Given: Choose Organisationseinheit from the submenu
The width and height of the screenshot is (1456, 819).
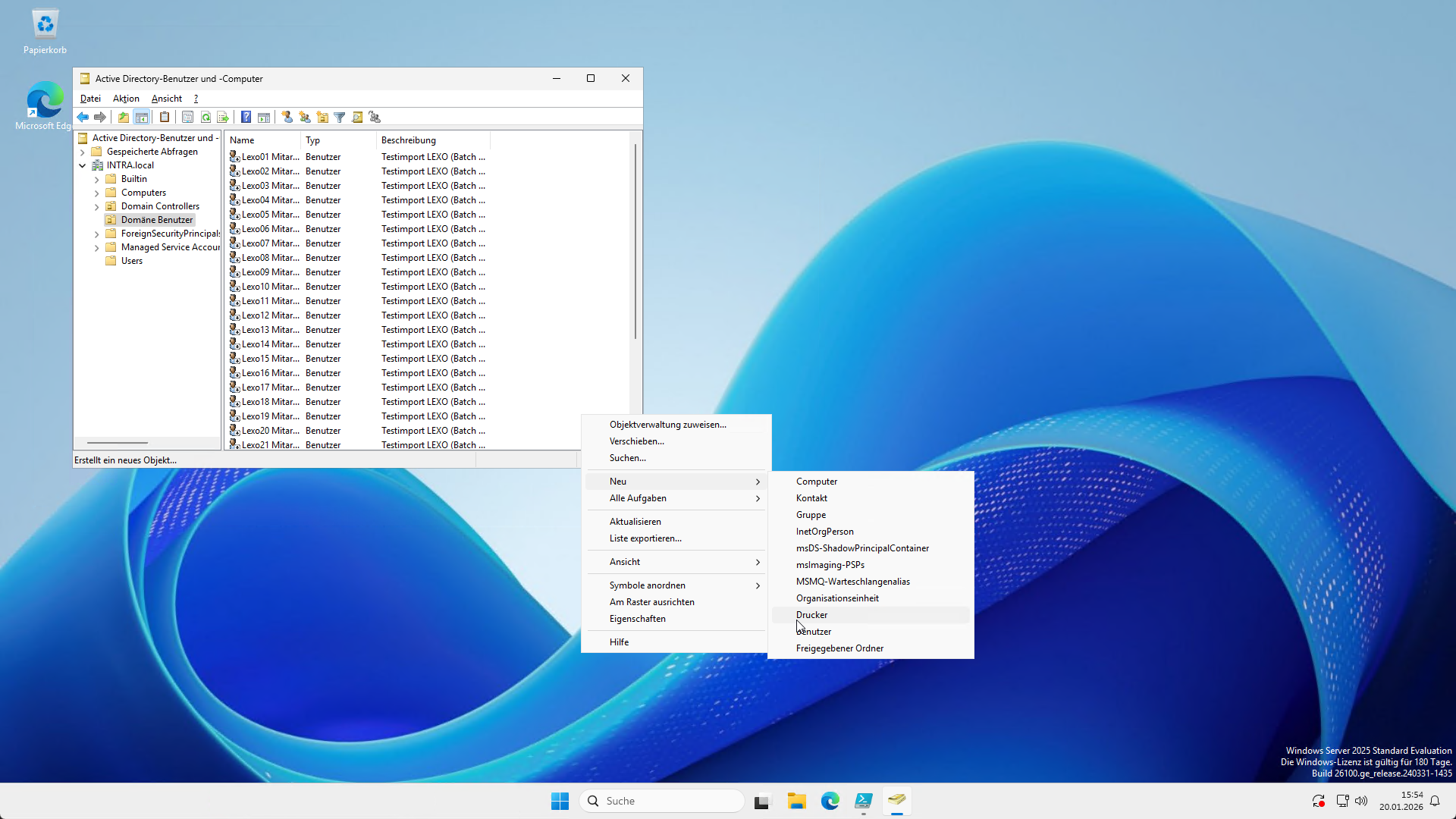Looking at the screenshot, I should (837, 598).
